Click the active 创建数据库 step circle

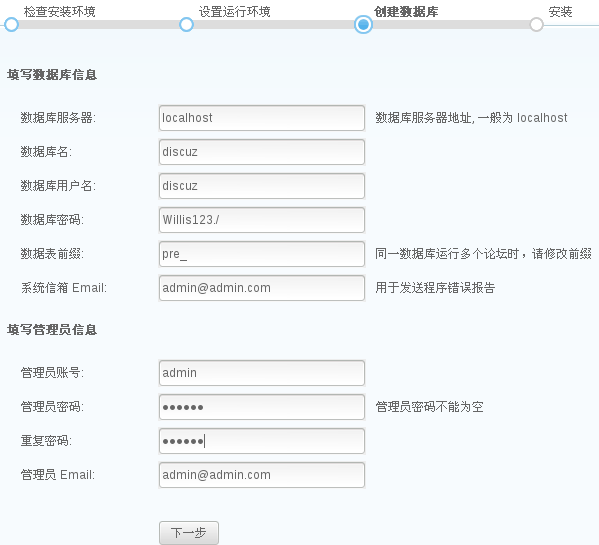tap(363, 24)
